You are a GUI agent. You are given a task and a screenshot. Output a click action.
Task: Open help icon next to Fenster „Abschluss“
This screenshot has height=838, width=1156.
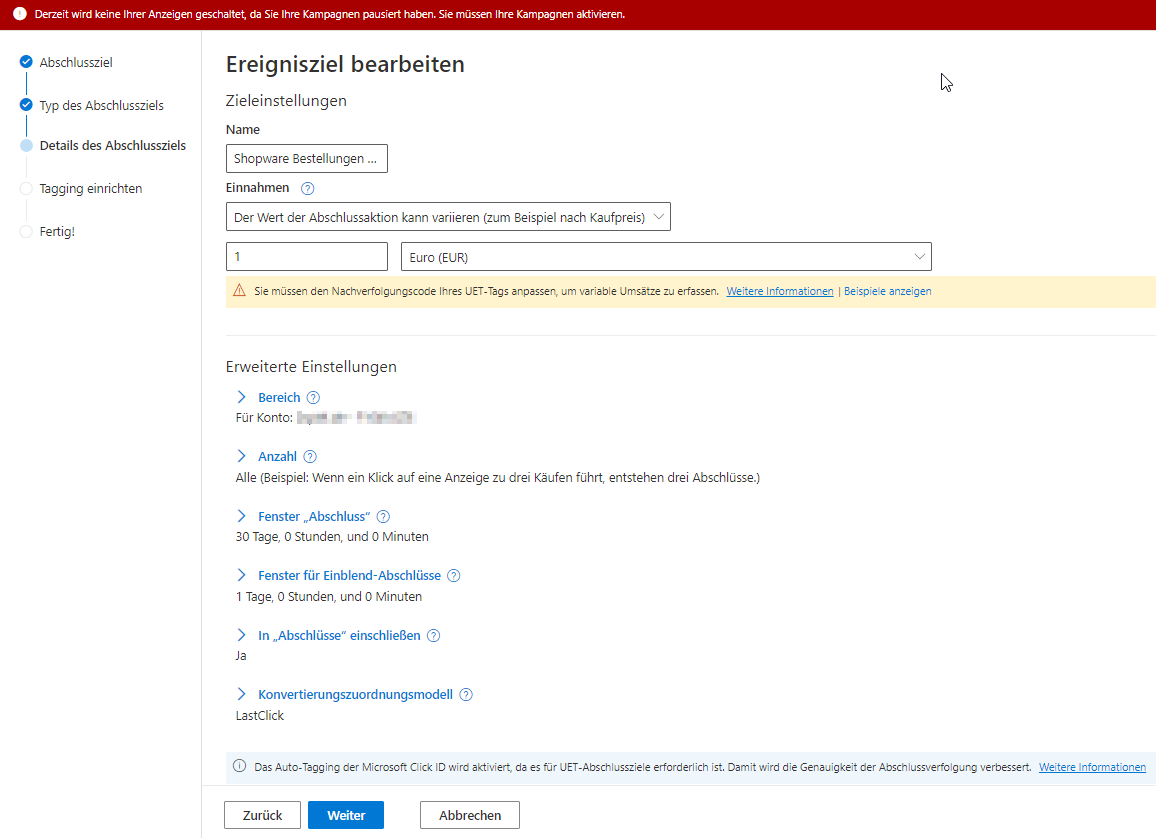383,517
